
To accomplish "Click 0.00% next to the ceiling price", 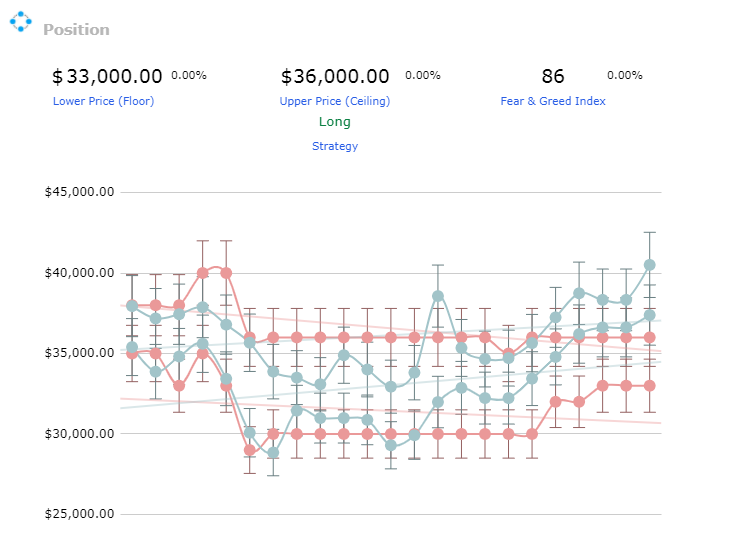I will point(423,75).
